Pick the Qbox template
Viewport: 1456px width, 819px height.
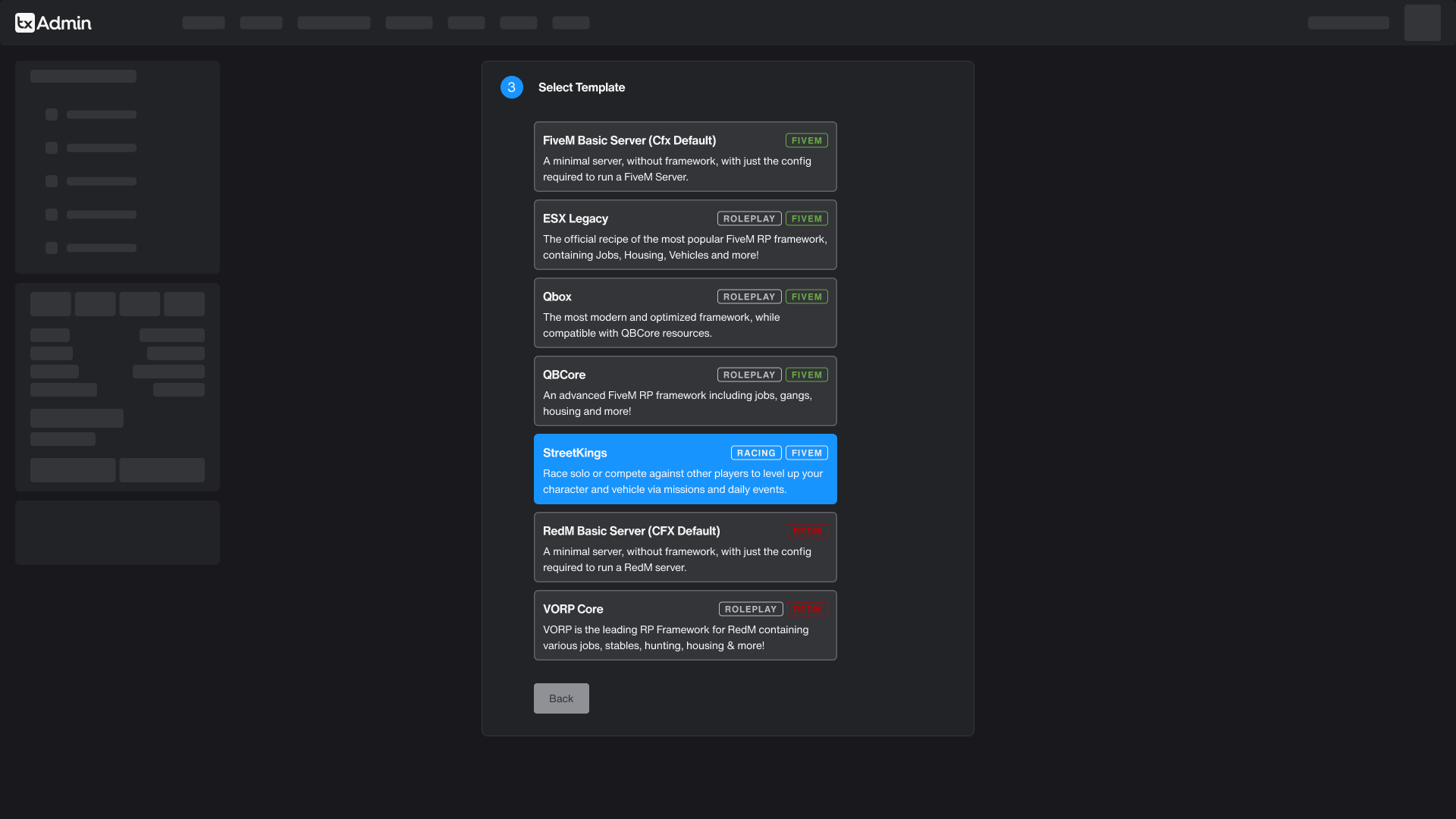[685, 313]
